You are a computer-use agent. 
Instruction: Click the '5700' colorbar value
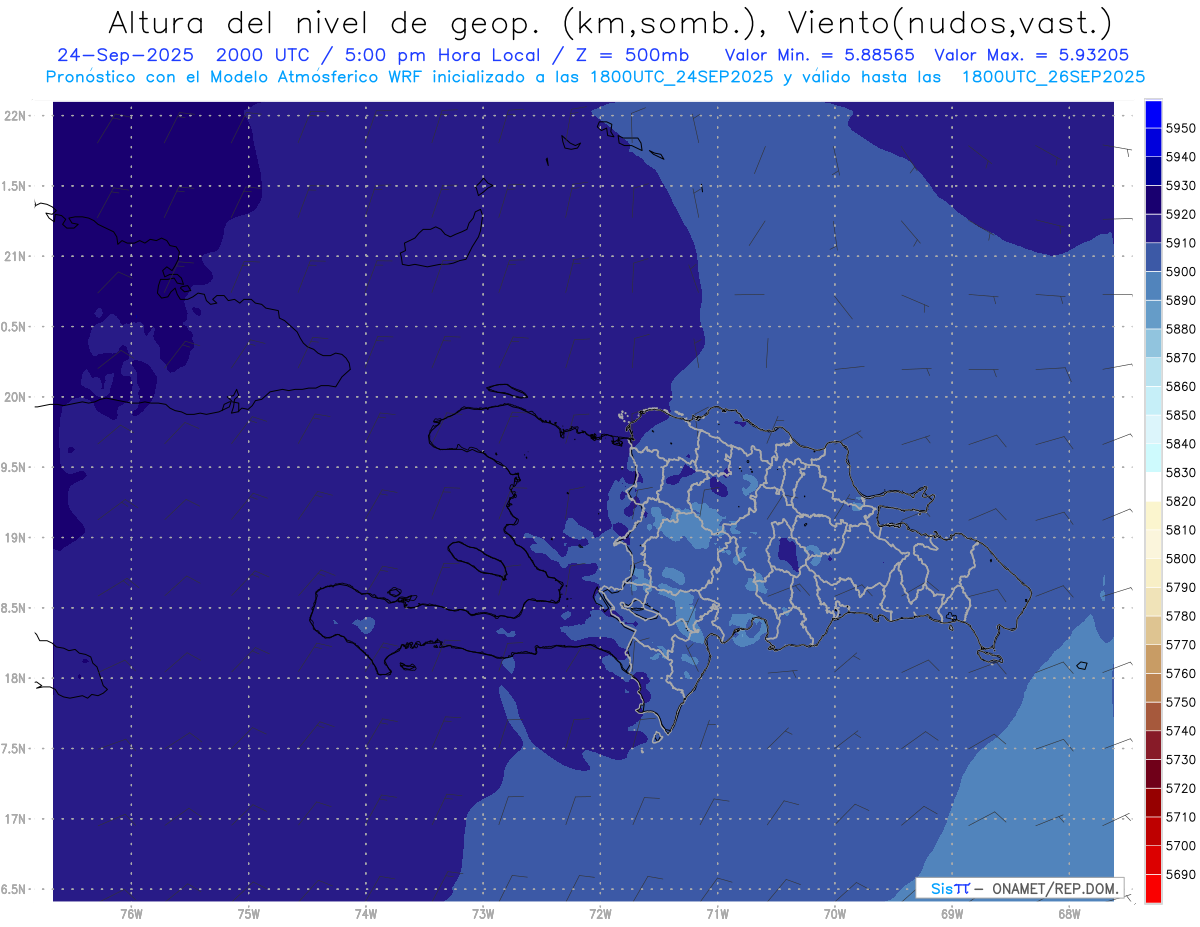point(1180,846)
